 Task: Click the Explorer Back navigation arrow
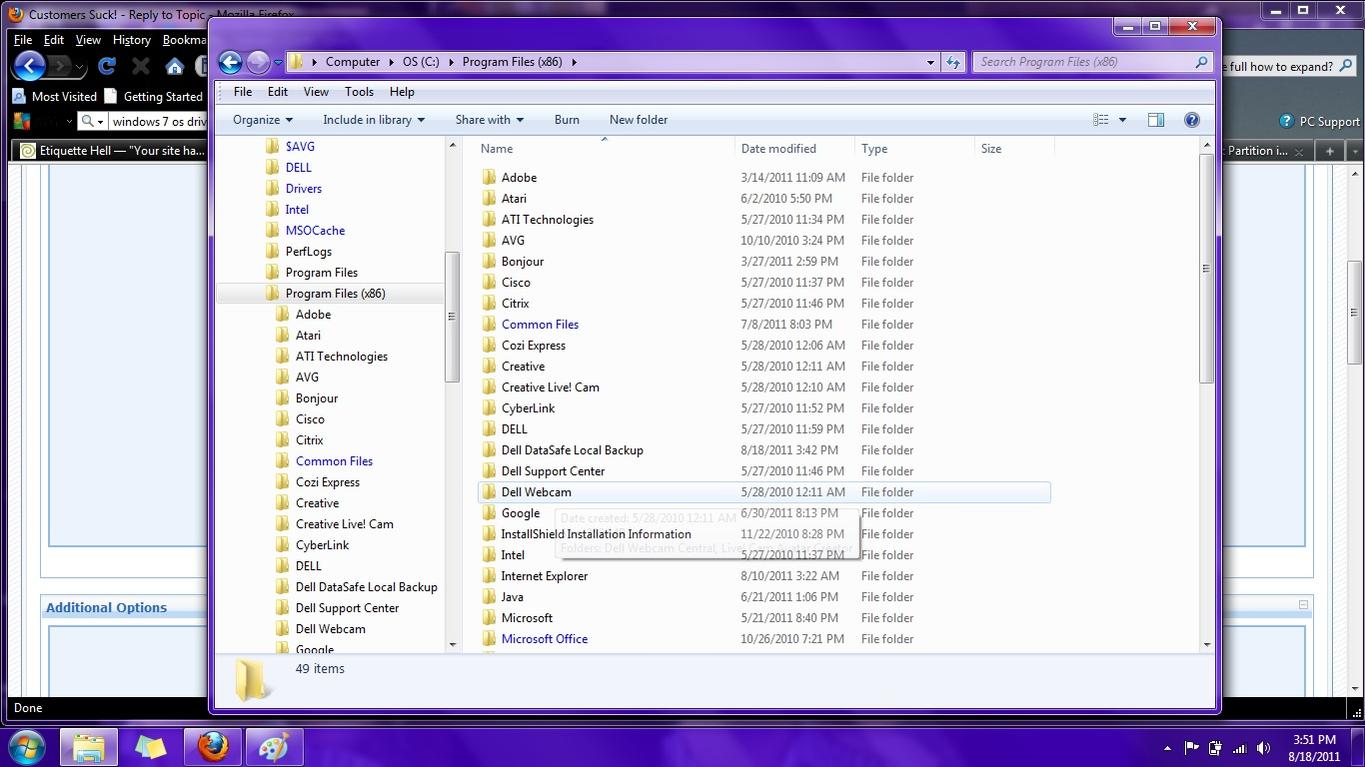(230, 62)
